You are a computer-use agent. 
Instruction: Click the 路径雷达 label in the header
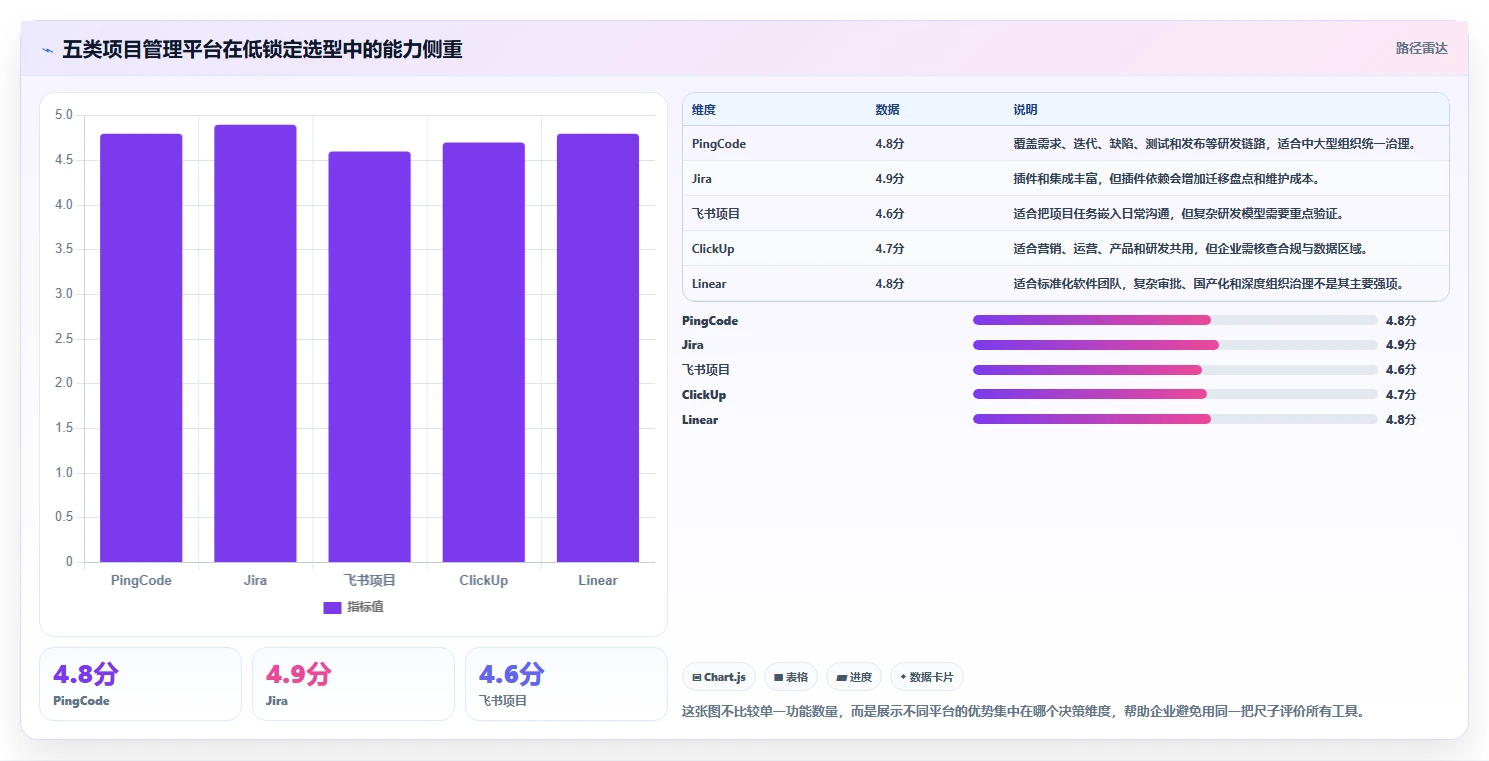(x=1422, y=48)
